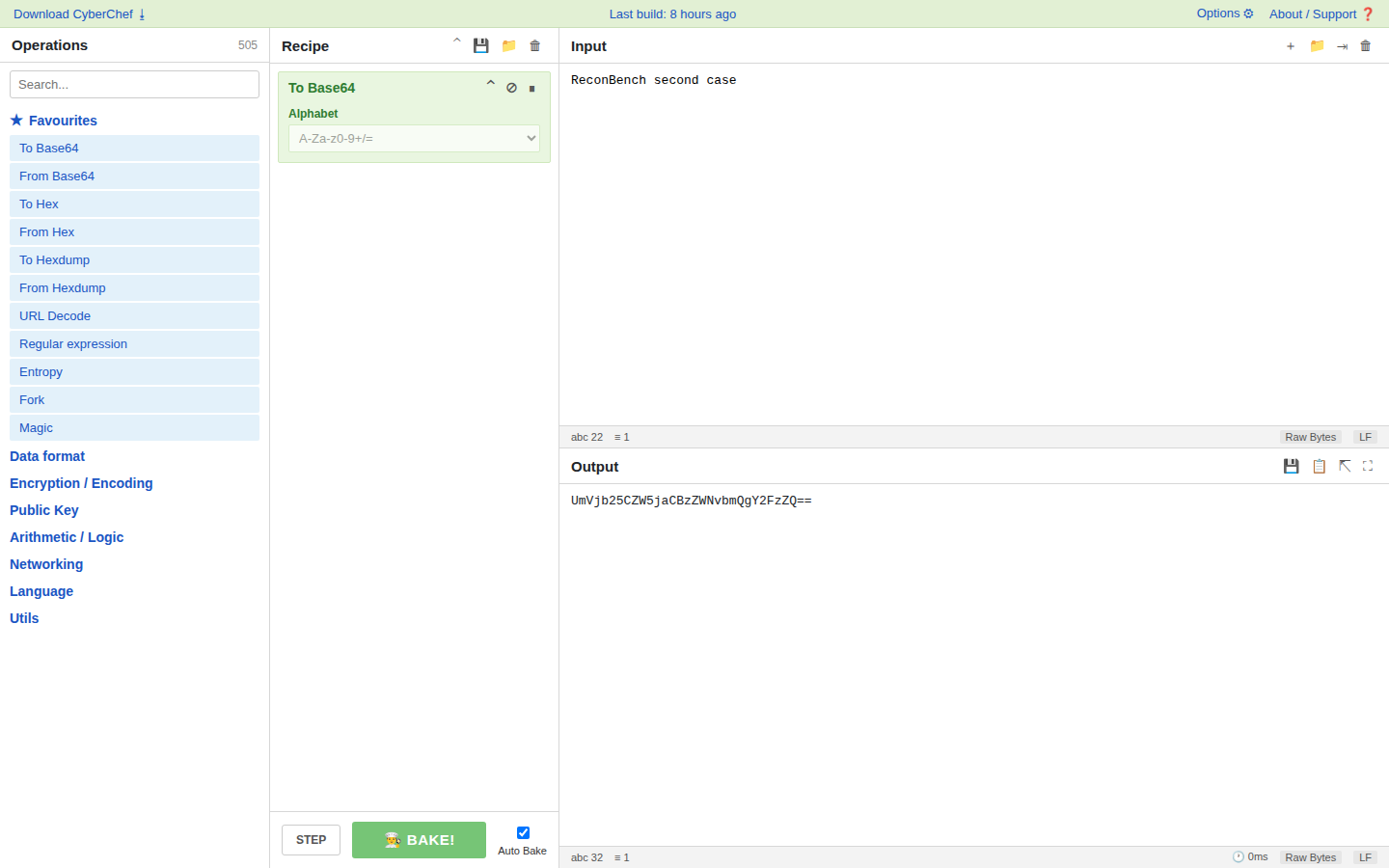Click the BAKE! button
Screen dimensions: 1389x868
click(419, 840)
